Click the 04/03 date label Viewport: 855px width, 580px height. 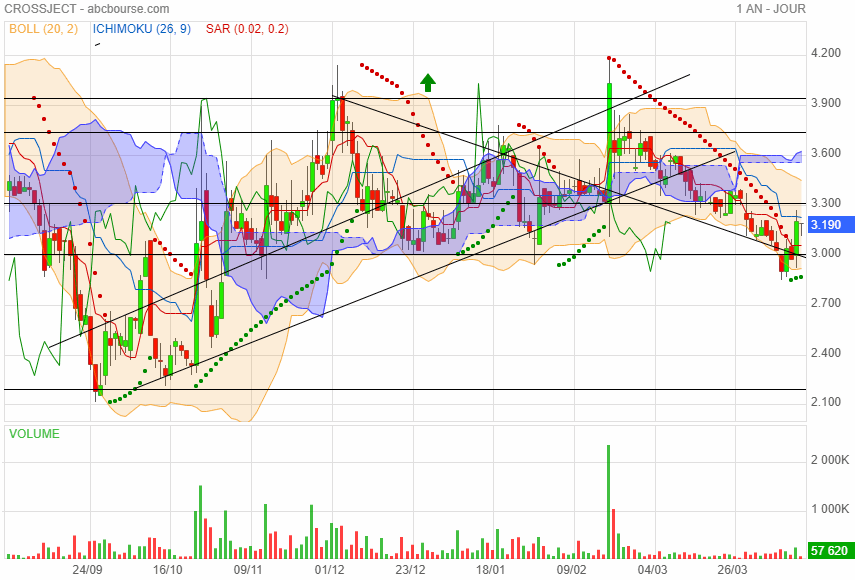652,570
